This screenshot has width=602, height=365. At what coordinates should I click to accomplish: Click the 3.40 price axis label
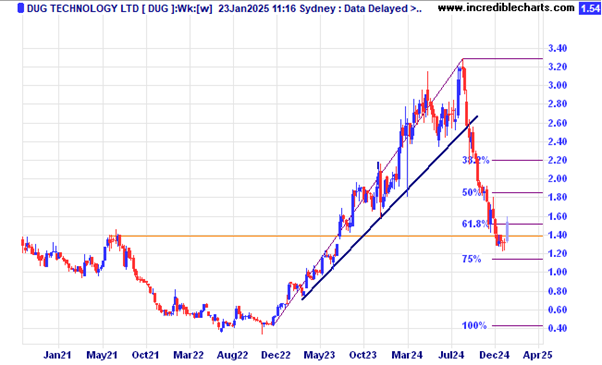557,49
